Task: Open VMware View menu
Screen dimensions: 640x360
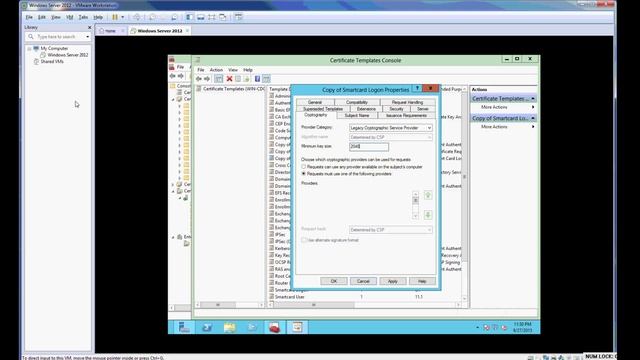Action: pos(56,17)
